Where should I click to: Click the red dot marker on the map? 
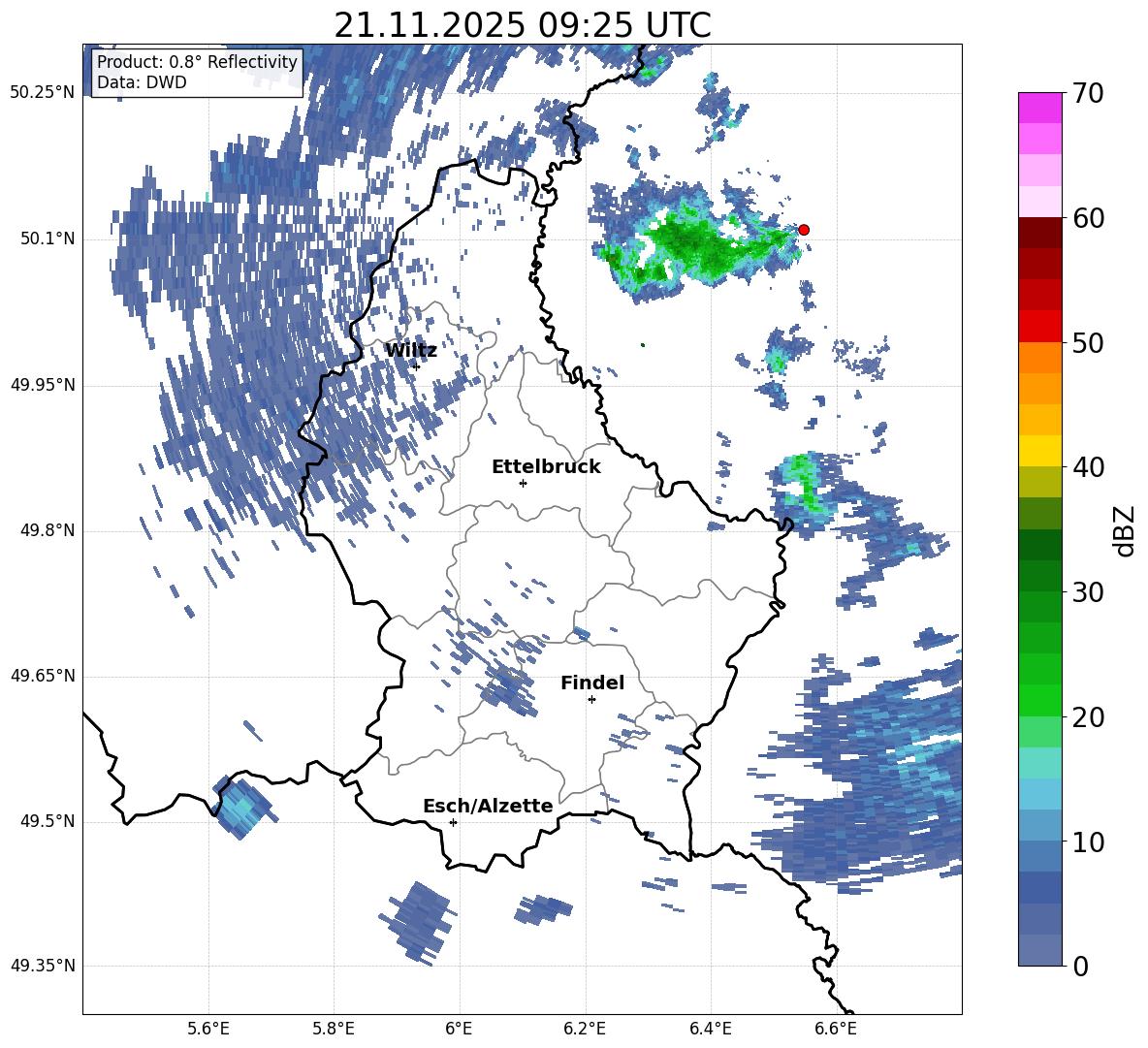pyautogui.click(x=803, y=230)
